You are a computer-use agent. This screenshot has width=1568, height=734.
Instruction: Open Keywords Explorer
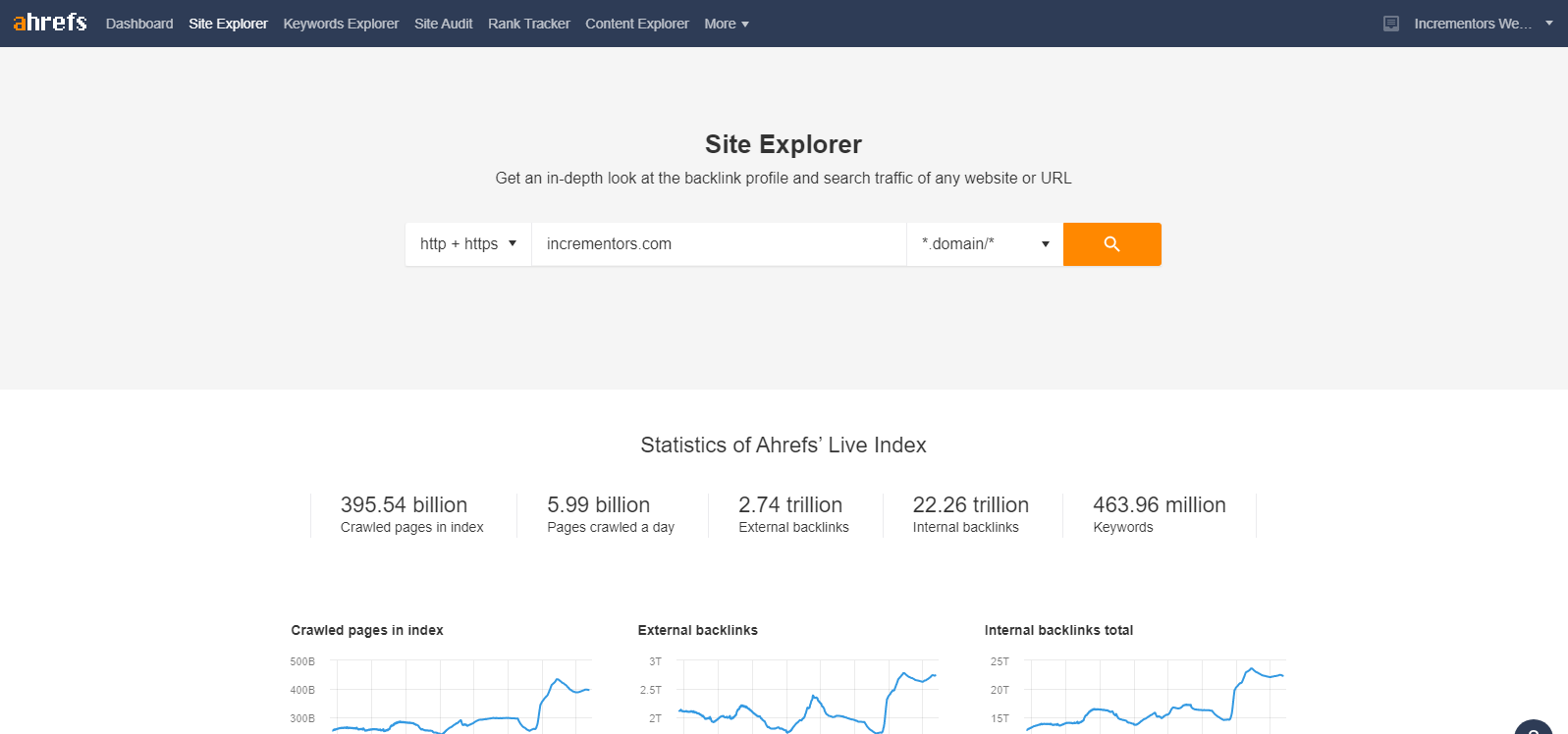tap(341, 24)
